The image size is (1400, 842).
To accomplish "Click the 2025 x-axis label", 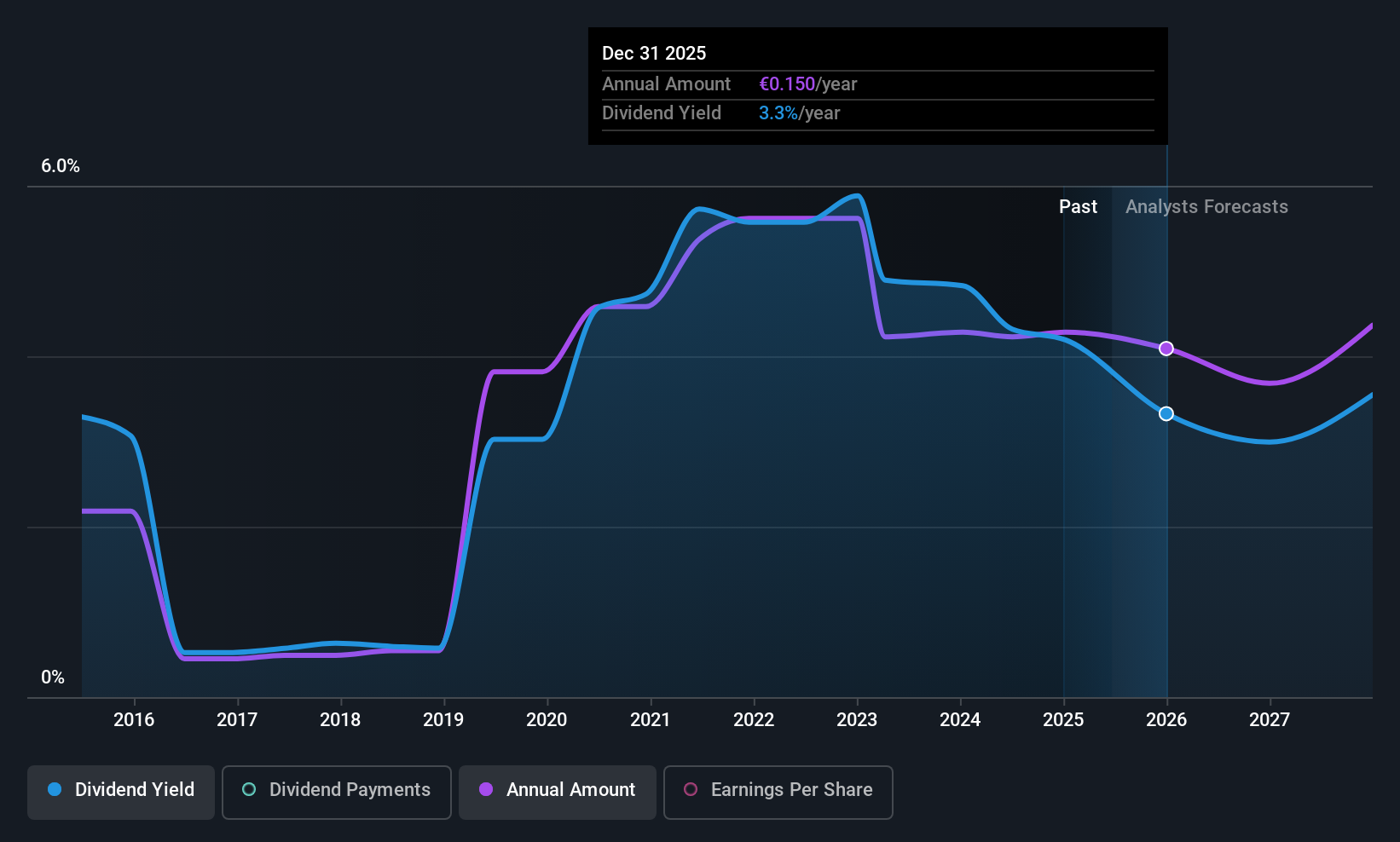I will (1063, 720).
